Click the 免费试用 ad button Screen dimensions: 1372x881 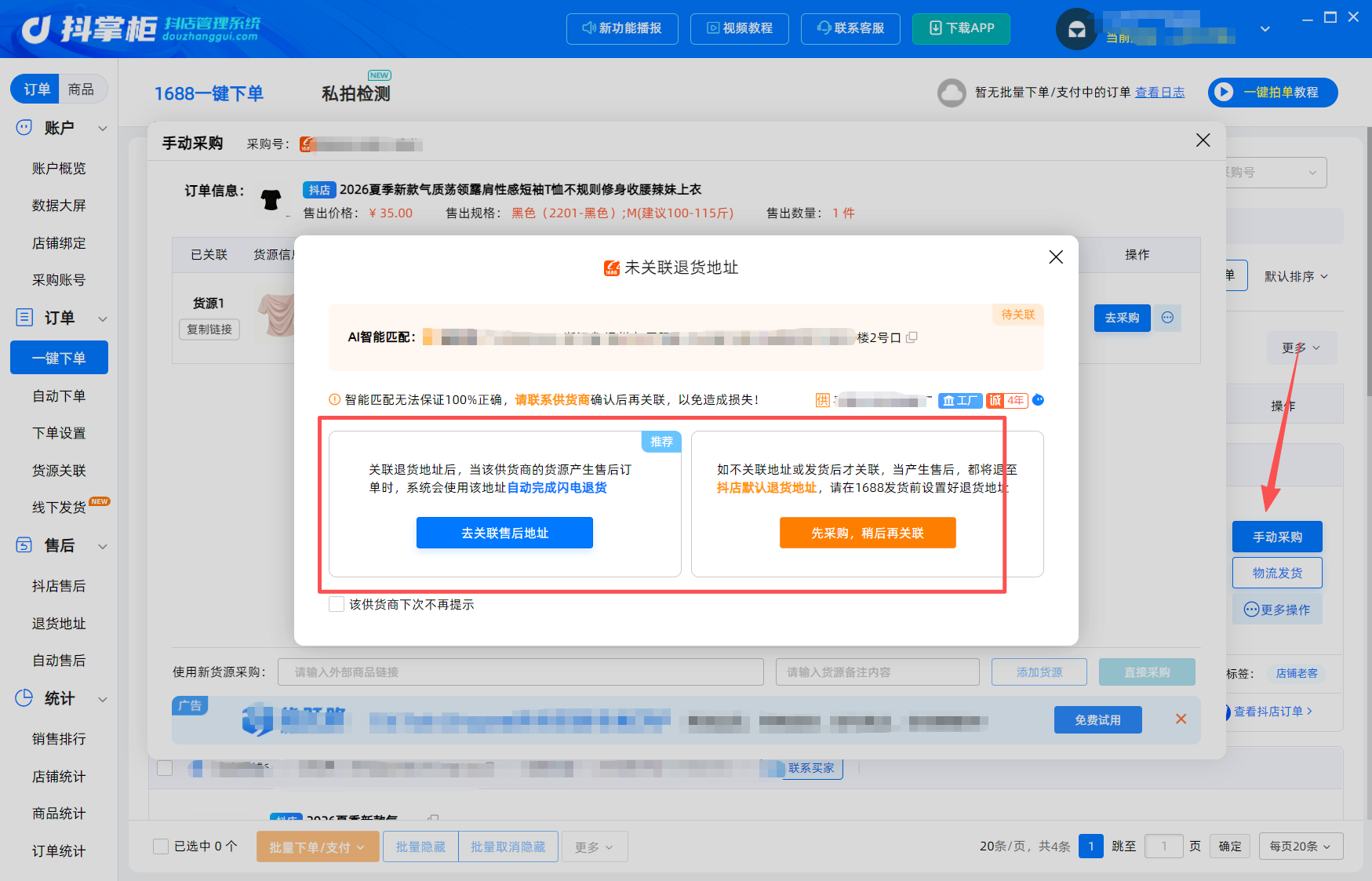tap(1097, 719)
